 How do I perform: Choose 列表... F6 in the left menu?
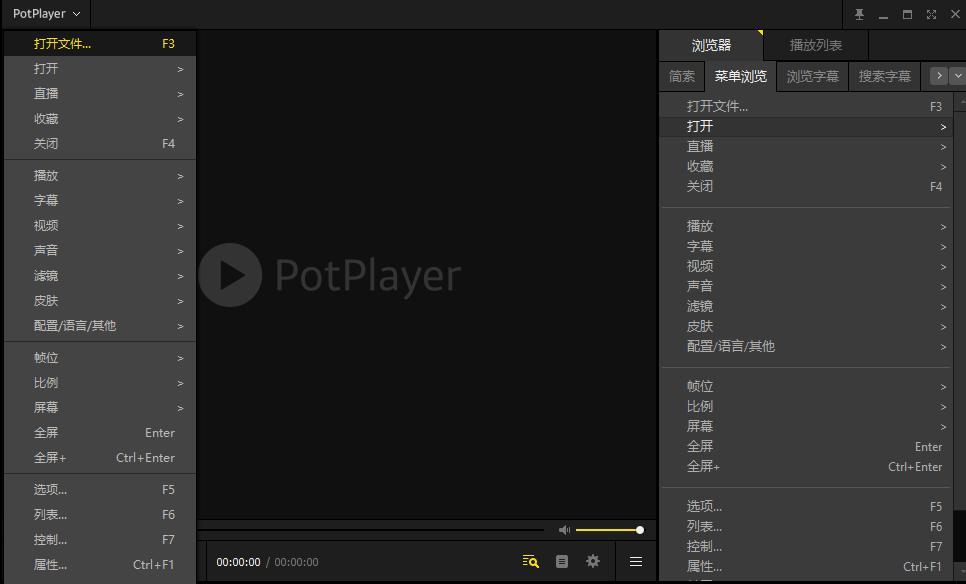100,514
